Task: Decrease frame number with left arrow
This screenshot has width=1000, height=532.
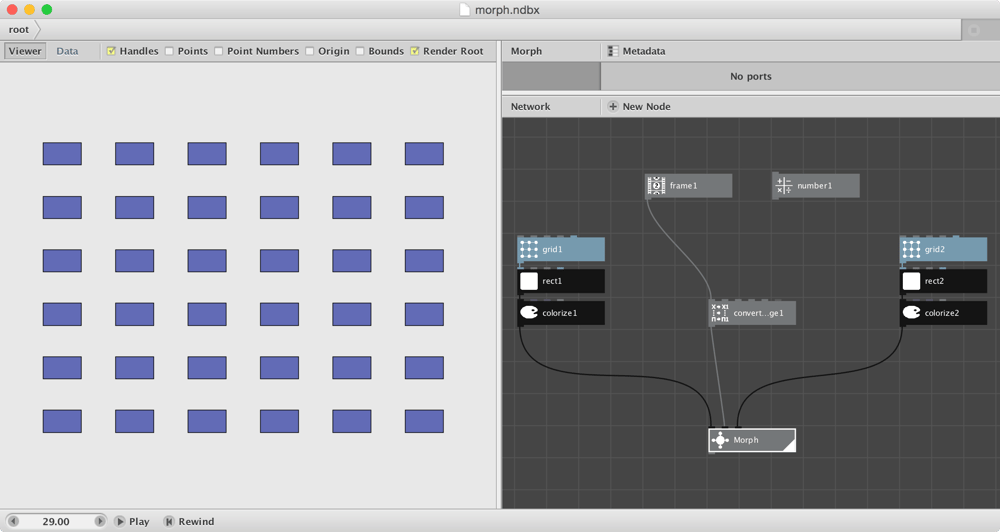Action: coord(13,521)
